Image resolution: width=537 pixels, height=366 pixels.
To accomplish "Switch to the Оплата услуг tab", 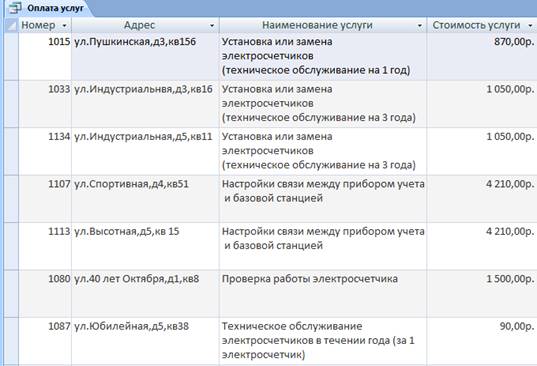I will (50, 8).
